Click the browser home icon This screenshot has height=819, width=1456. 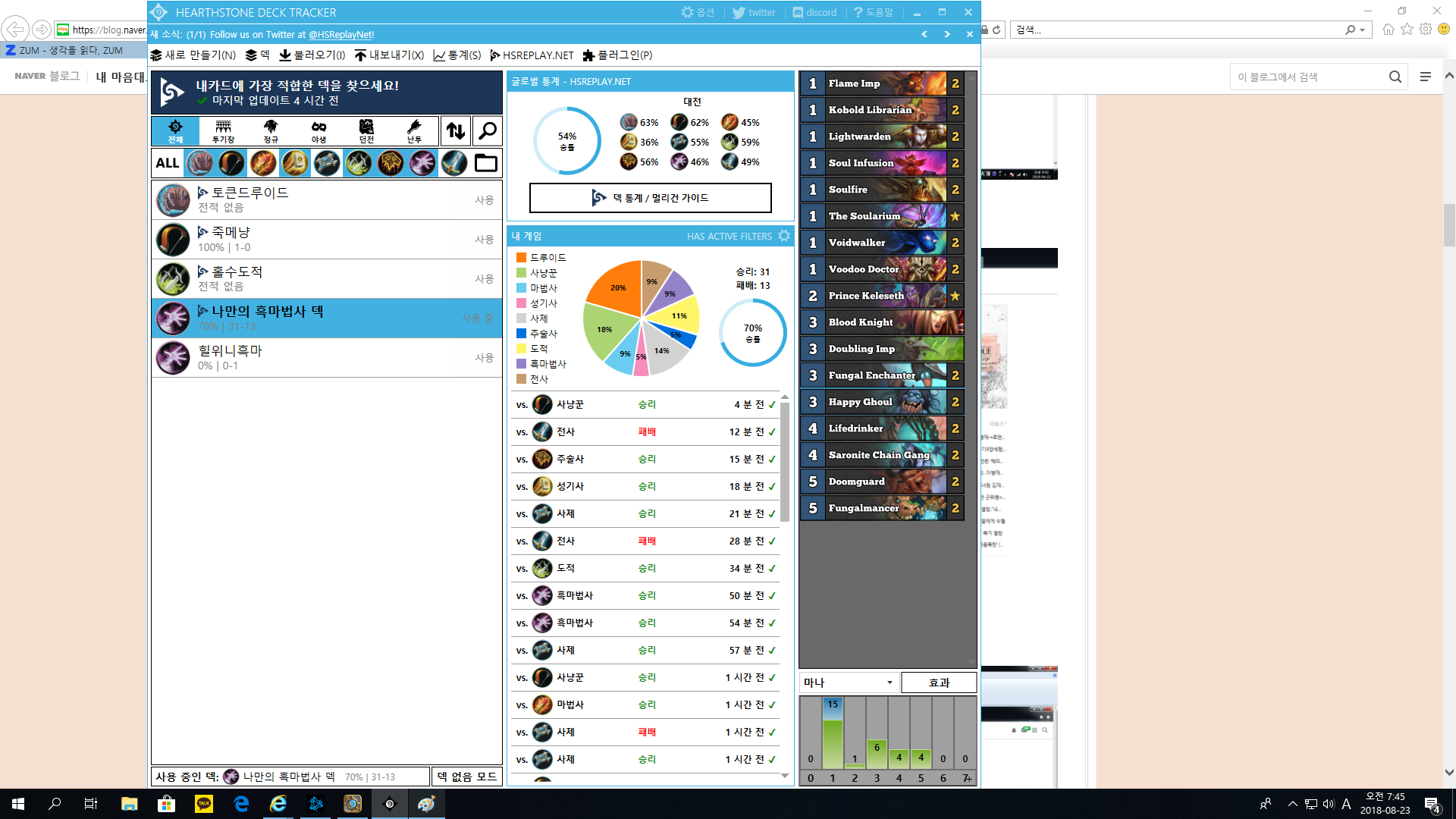click(1388, 30)
